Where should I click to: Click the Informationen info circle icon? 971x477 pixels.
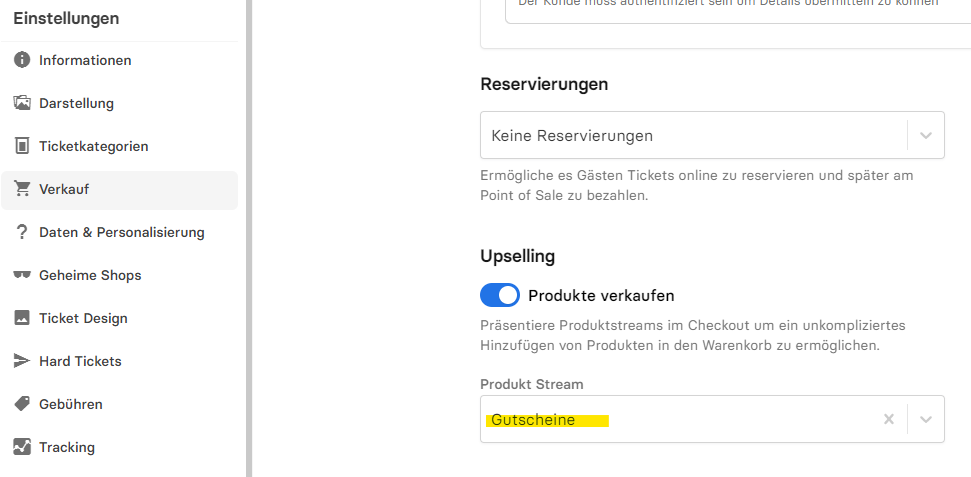(x=22, y=60)
